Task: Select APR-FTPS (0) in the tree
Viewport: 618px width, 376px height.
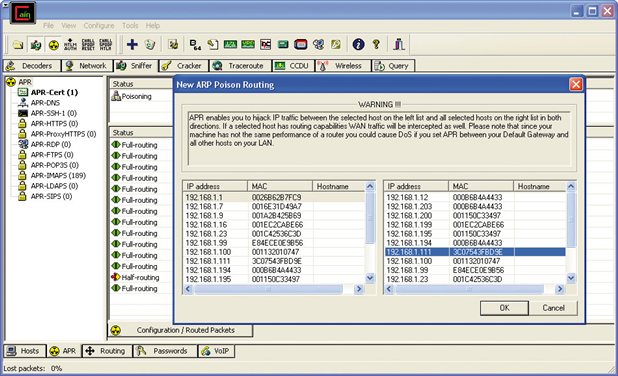Action: pos(52,155)
